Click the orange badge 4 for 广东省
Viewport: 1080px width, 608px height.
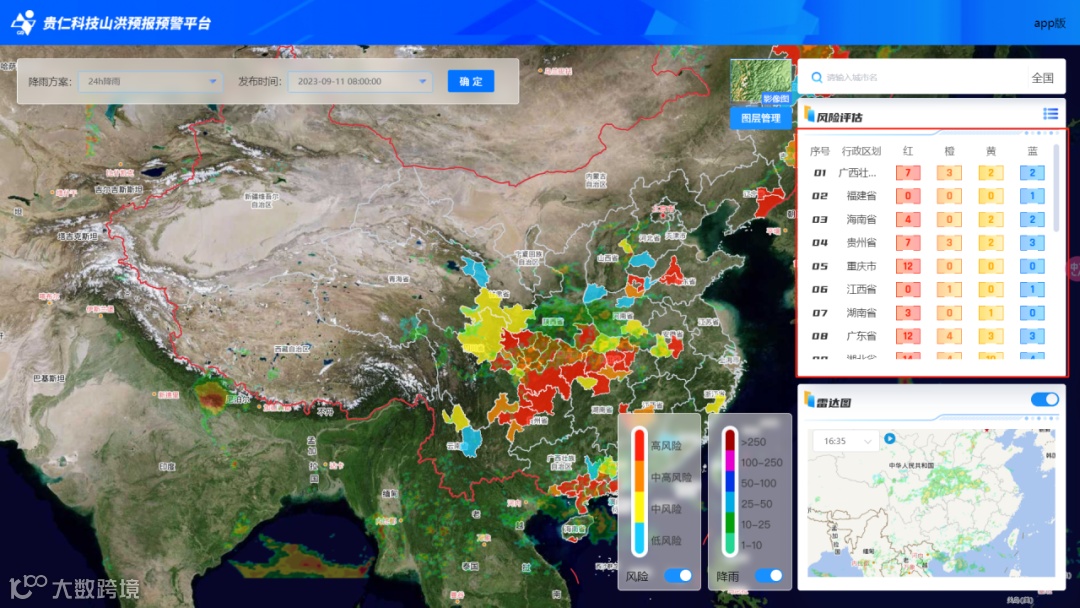click(949, 336)
